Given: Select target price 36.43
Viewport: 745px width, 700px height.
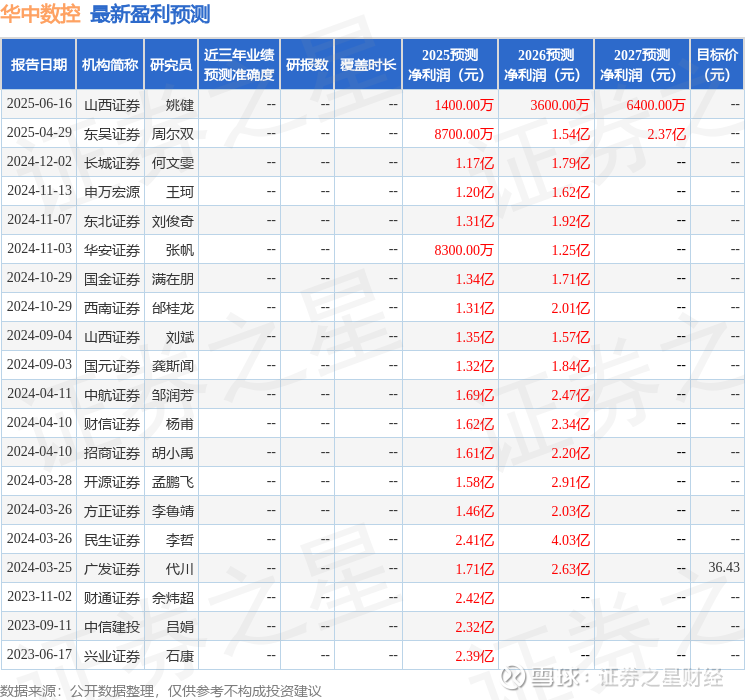Looking at the screenshot, I should pos(724,567).
